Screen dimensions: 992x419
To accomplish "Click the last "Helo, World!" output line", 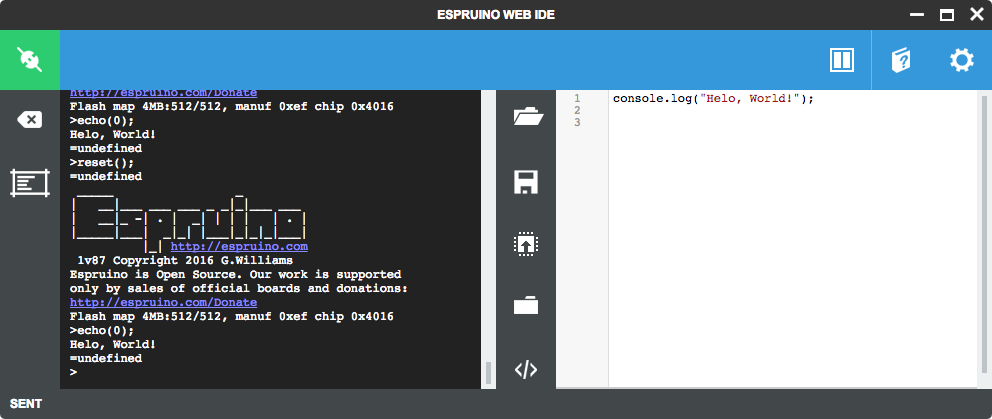I will click(x=113, y=344).
